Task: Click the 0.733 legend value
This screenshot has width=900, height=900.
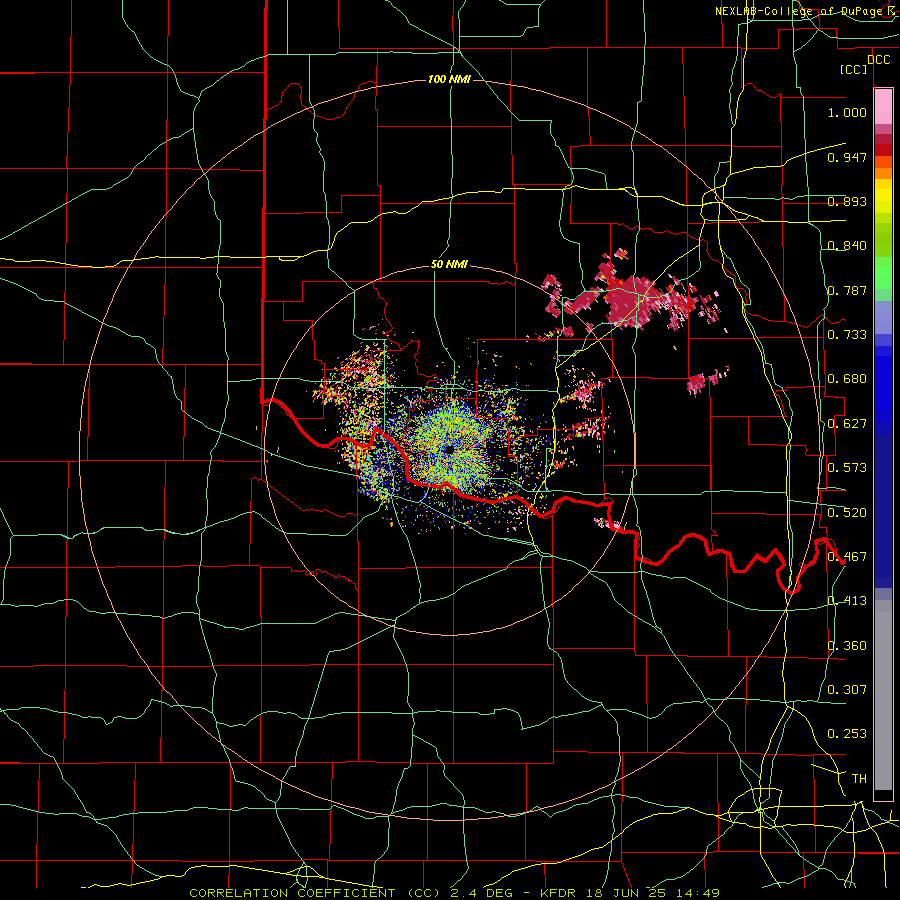Action: pos(847,335)
